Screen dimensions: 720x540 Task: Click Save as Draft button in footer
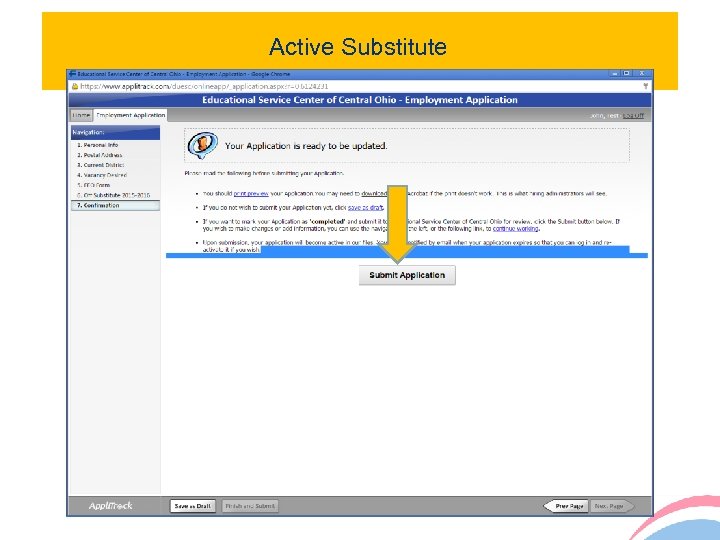(x=192, y=506)
